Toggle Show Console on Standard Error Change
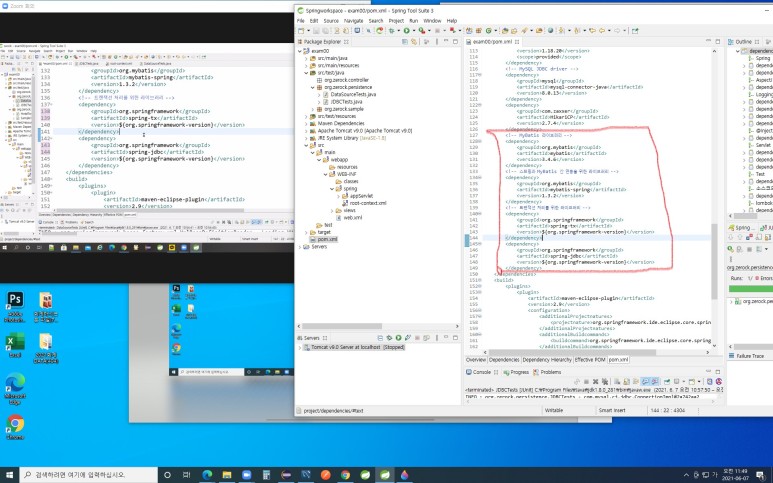This screenshot has width=773, height=483. point(655,381)
